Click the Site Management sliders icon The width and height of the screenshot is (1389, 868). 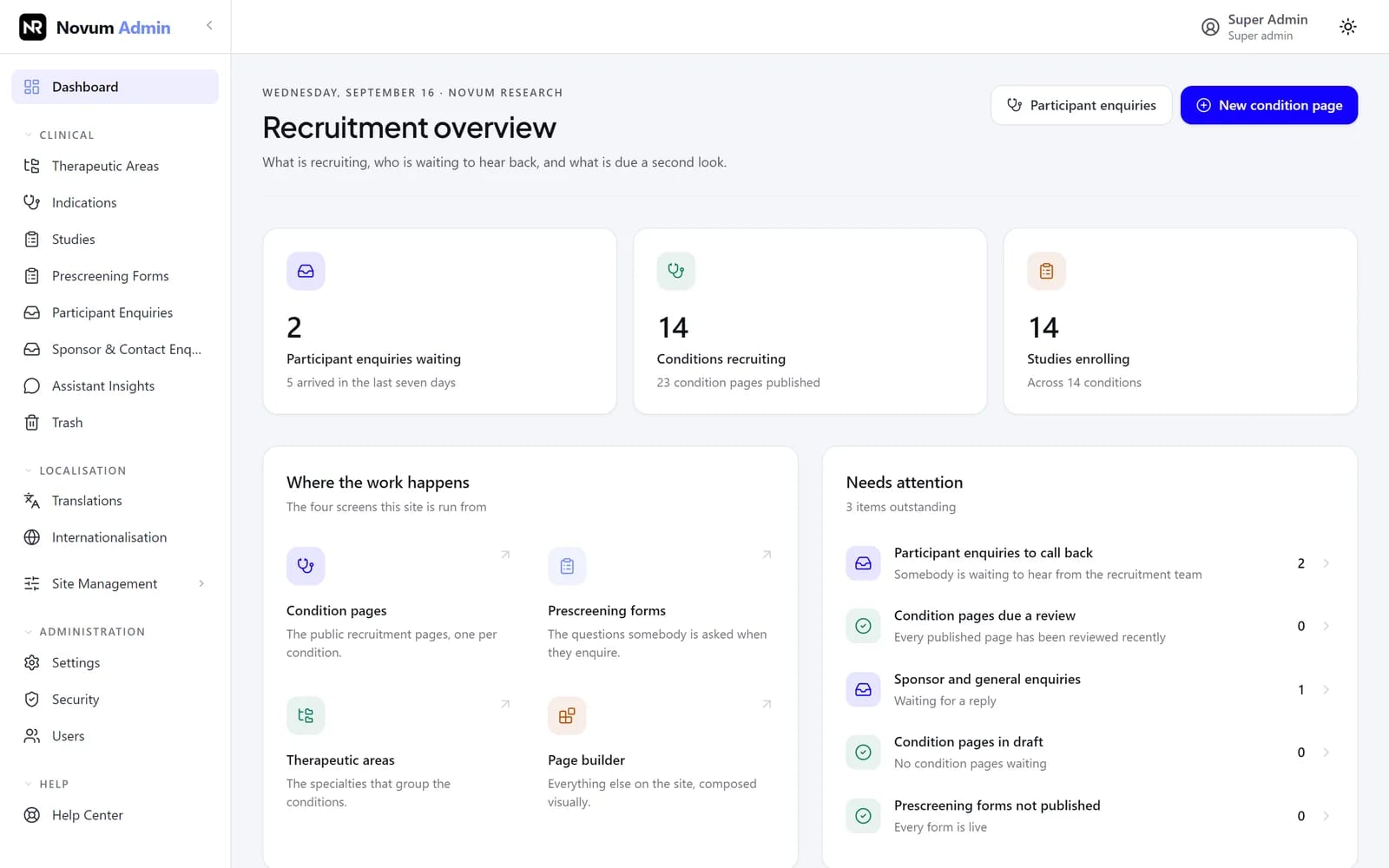click(x=32, y=583)
